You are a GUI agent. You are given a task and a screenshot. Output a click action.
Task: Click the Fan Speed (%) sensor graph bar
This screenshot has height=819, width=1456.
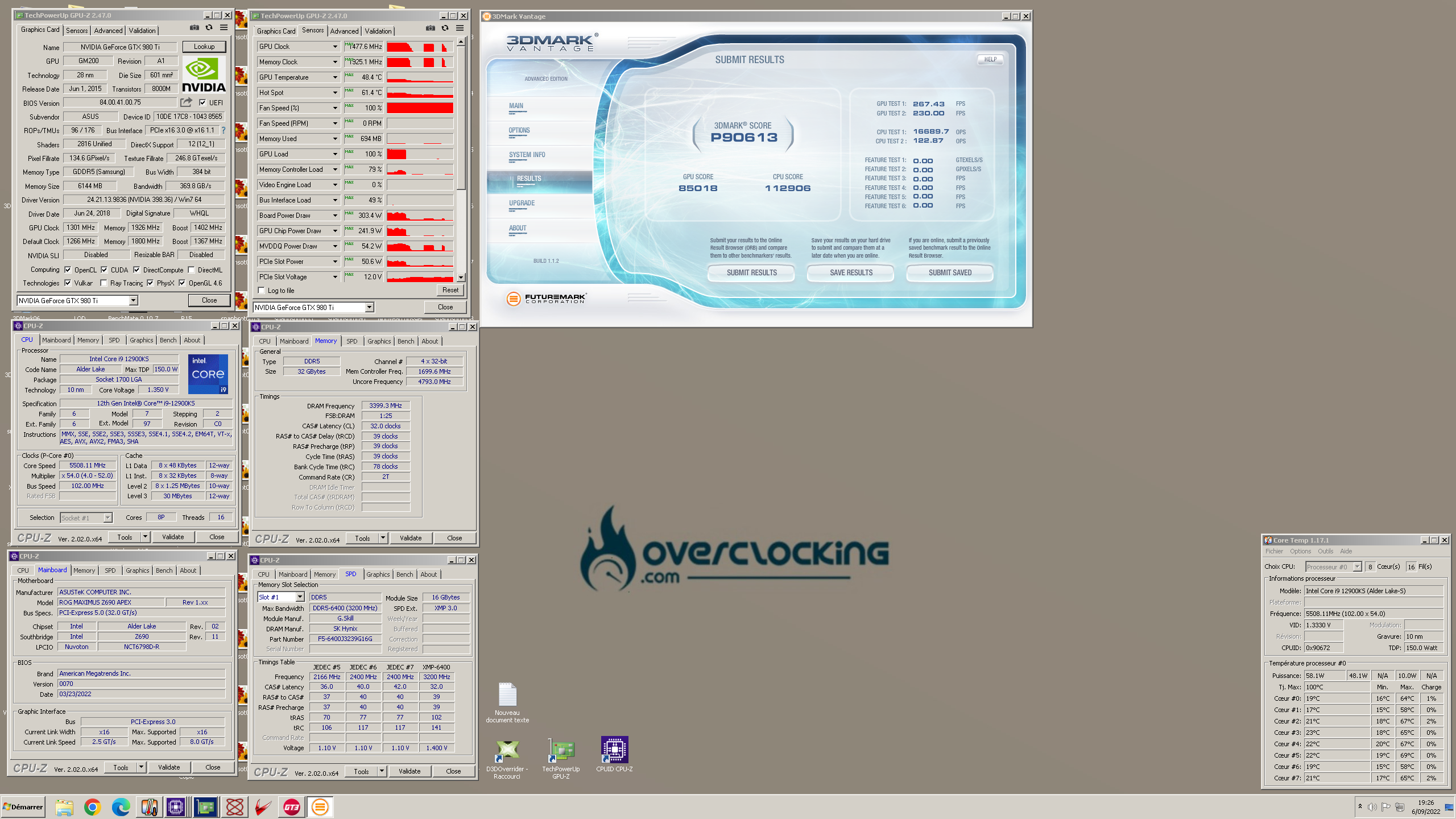420,108
